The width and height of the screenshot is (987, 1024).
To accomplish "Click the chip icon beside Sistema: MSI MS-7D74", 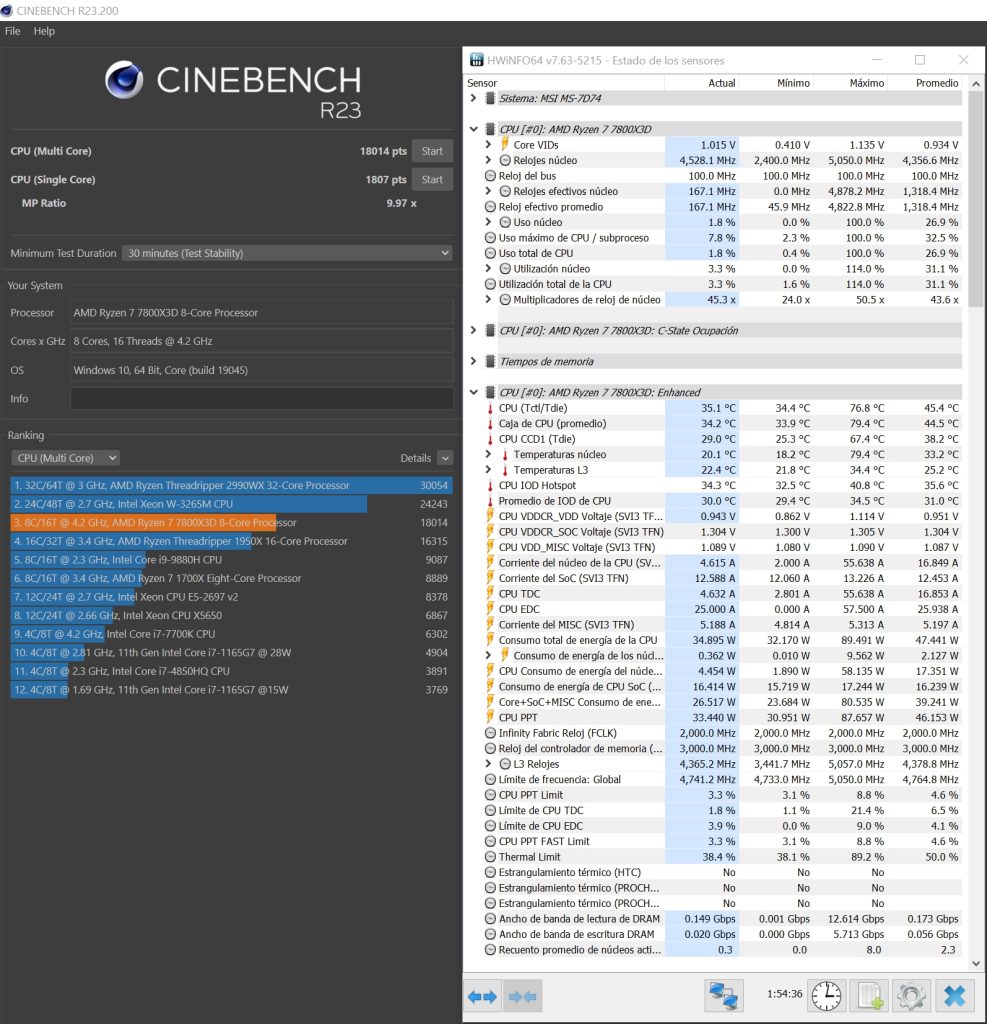I will (490, 98).
